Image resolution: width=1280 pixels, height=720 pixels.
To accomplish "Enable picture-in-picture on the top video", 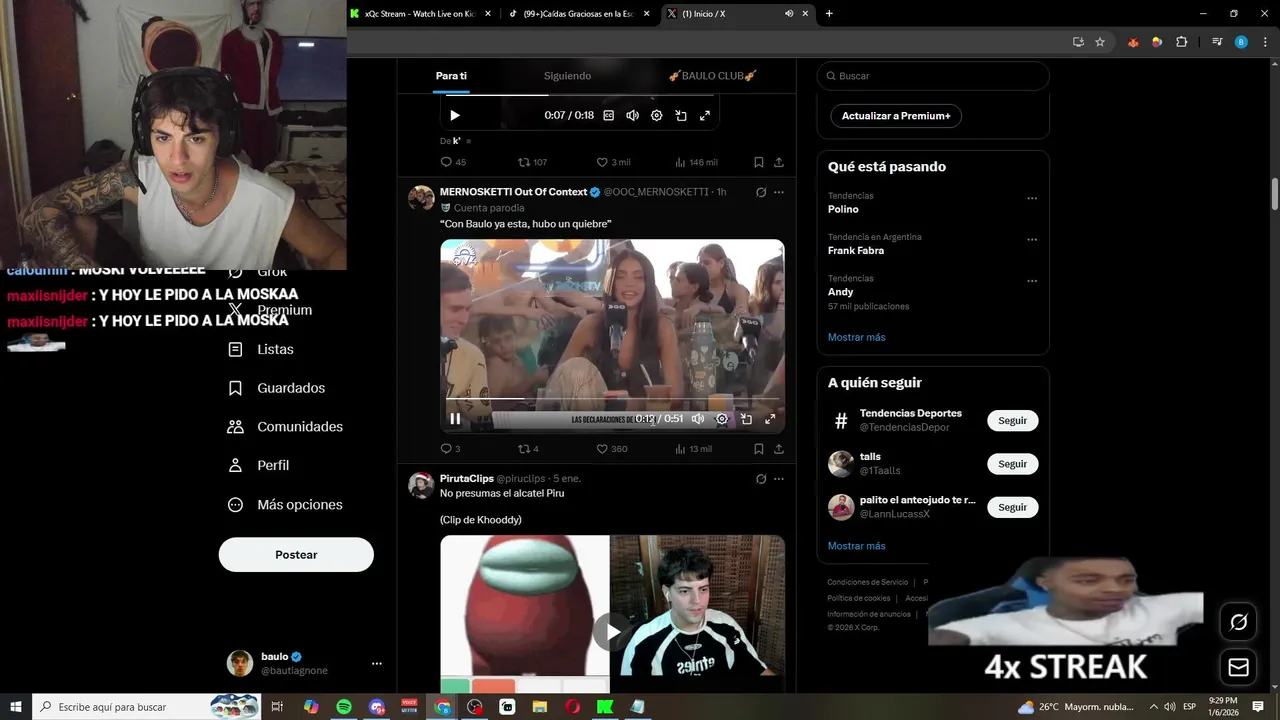I will (x=681, y=115).
